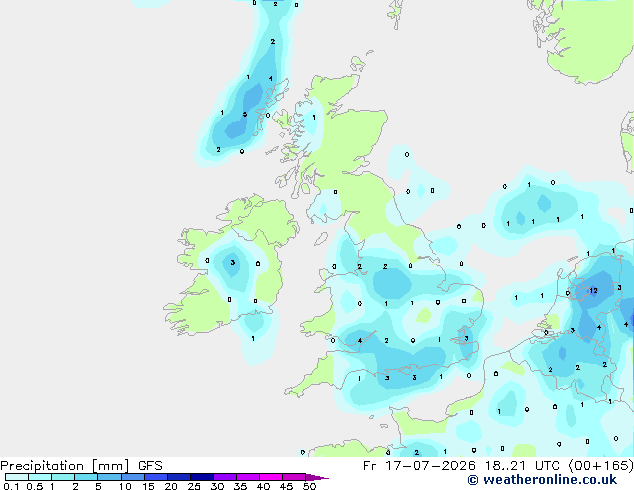Image resolution: width=634 pixels, height=490 pixels.
Task: Select the 25–30 mm dark navy swatch
Action: tap(202, 477)
